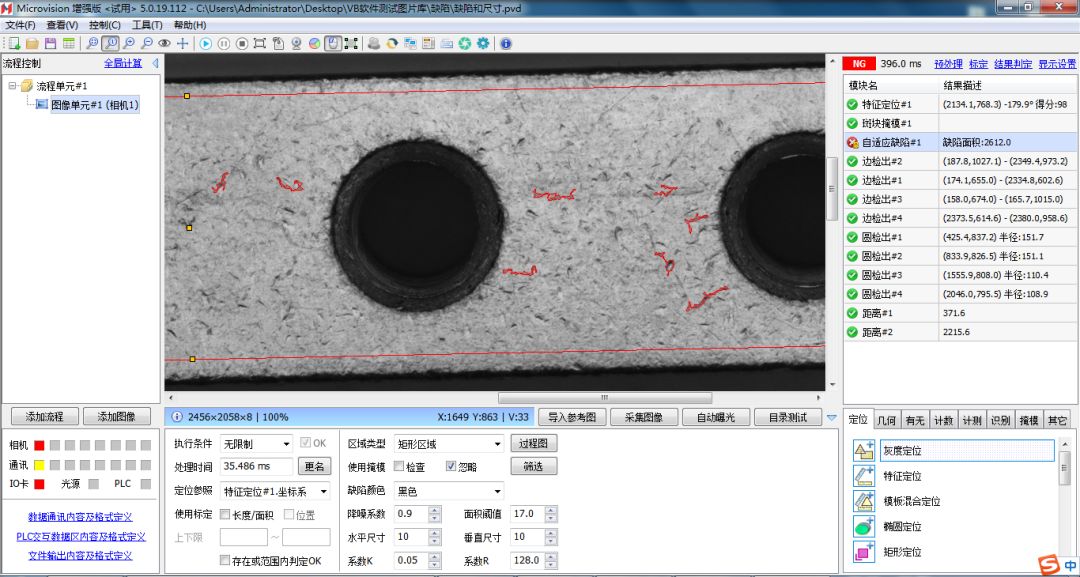Toggle the 检查 mask checkbox
The image size is (1080, 577).
(x=399, y=466)
